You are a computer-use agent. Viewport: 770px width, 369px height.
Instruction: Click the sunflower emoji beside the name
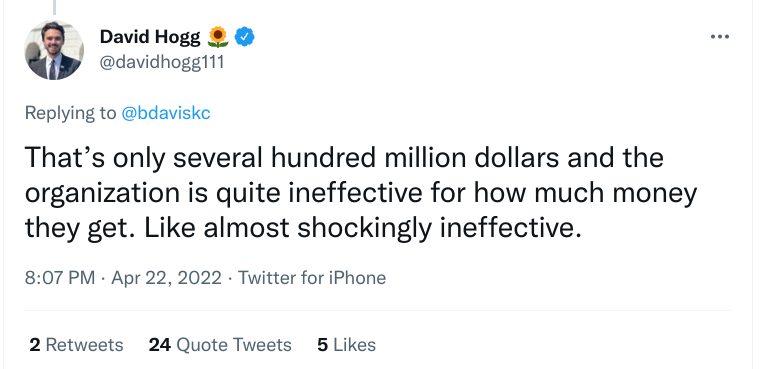coord(218,37)
